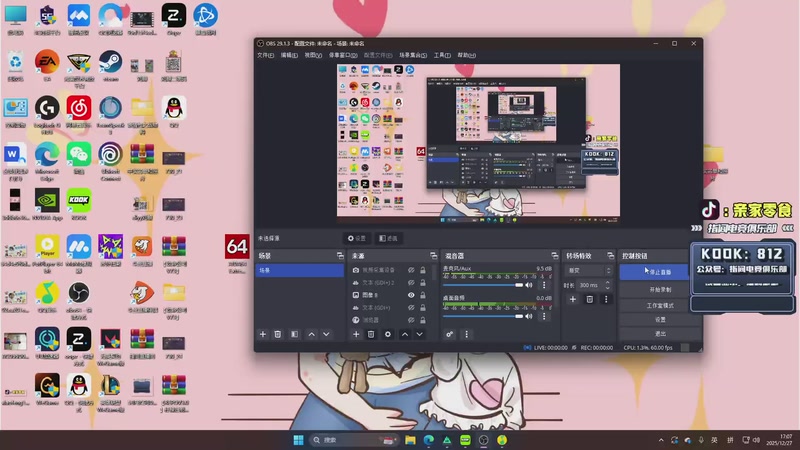Enable 工作室模式 studio mode button

point(660,305)
